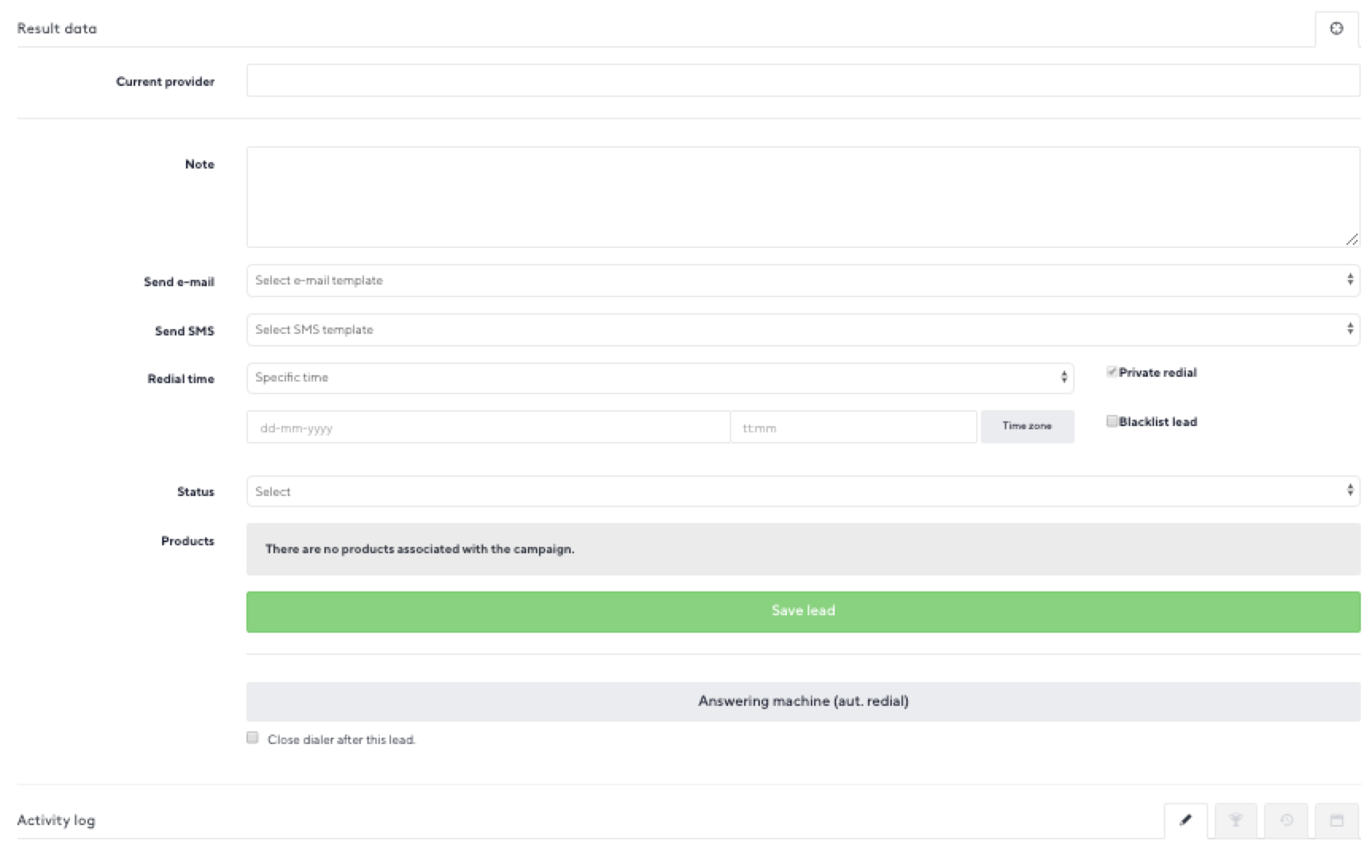Enable the Blacklist lead checkbox

1111,421
